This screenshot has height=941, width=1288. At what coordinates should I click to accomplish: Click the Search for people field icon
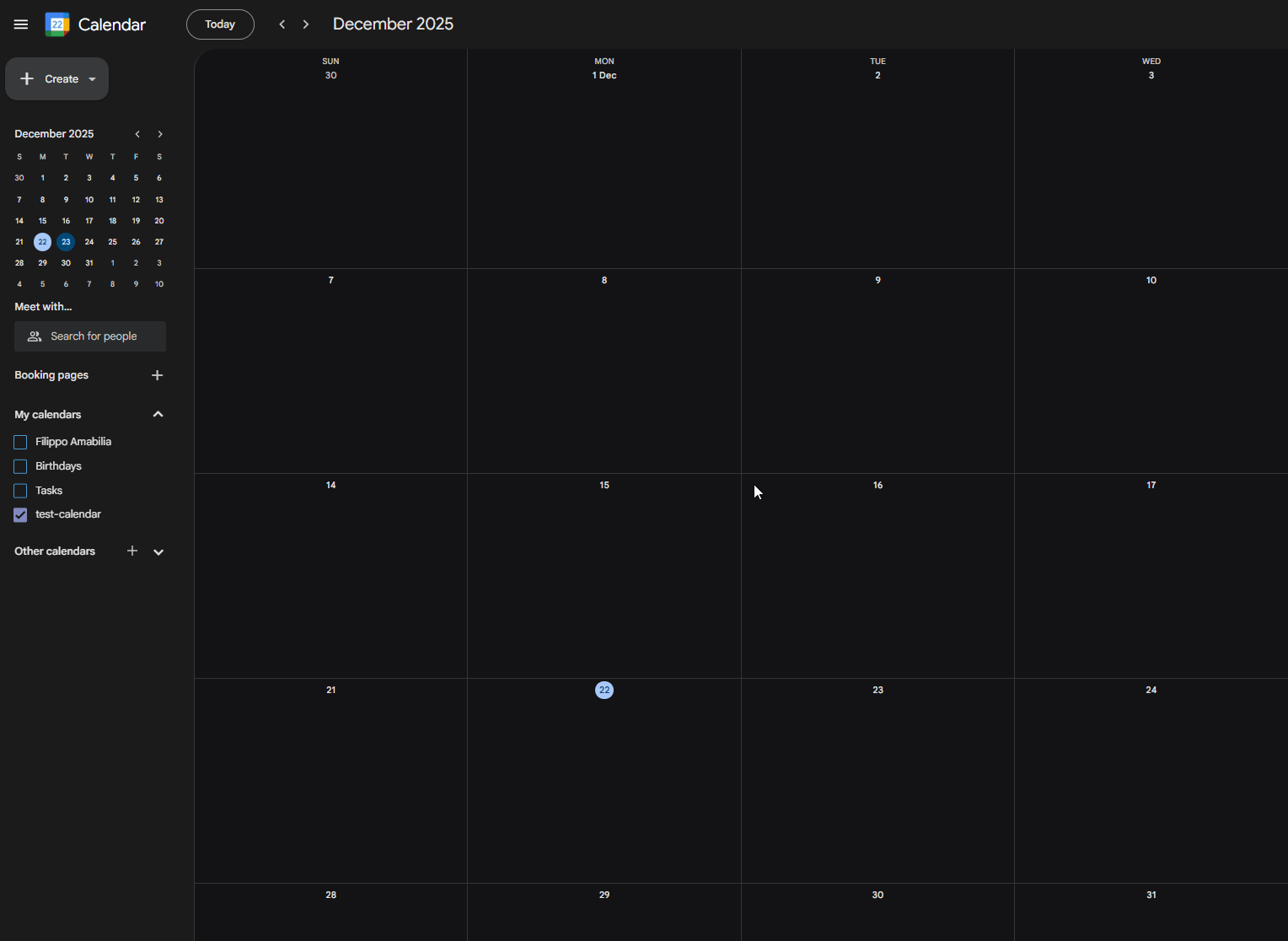[x=34, y=336]
